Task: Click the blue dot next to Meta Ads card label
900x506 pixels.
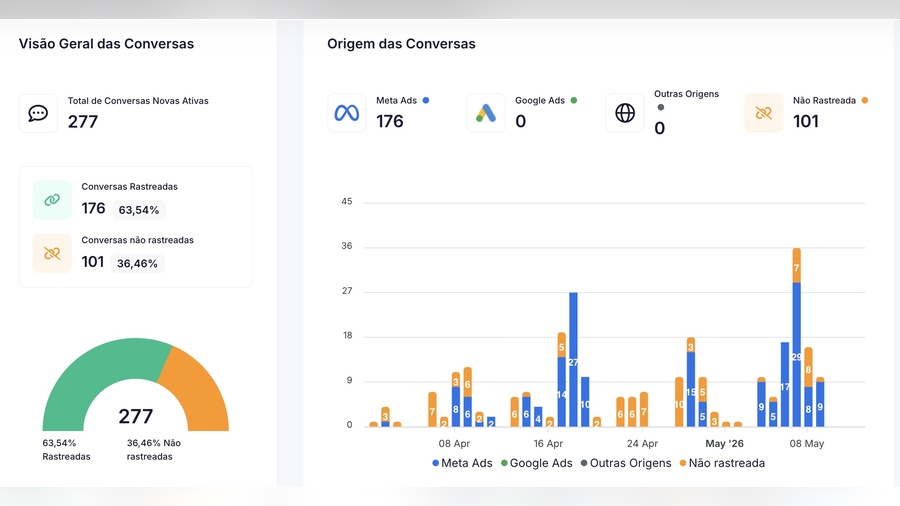Action: pyautogui.click(x=426, y=100)
